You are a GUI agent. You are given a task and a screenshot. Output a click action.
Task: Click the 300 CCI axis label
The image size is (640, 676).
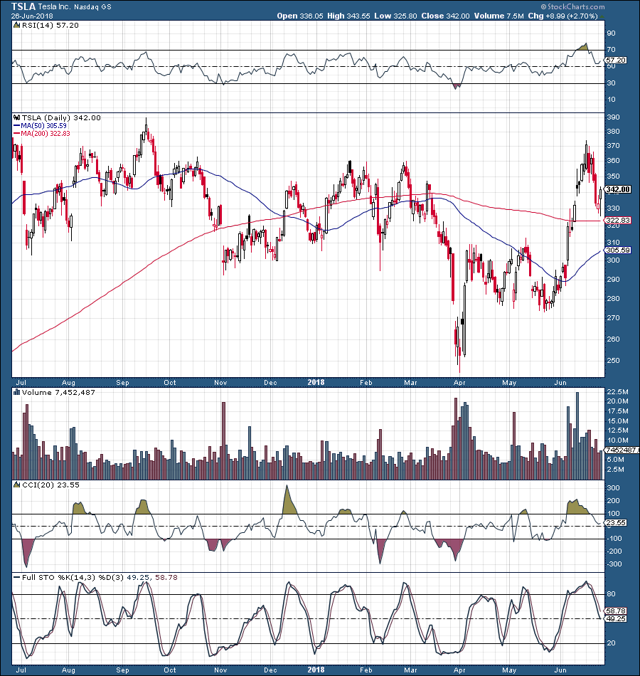[613, 488]
